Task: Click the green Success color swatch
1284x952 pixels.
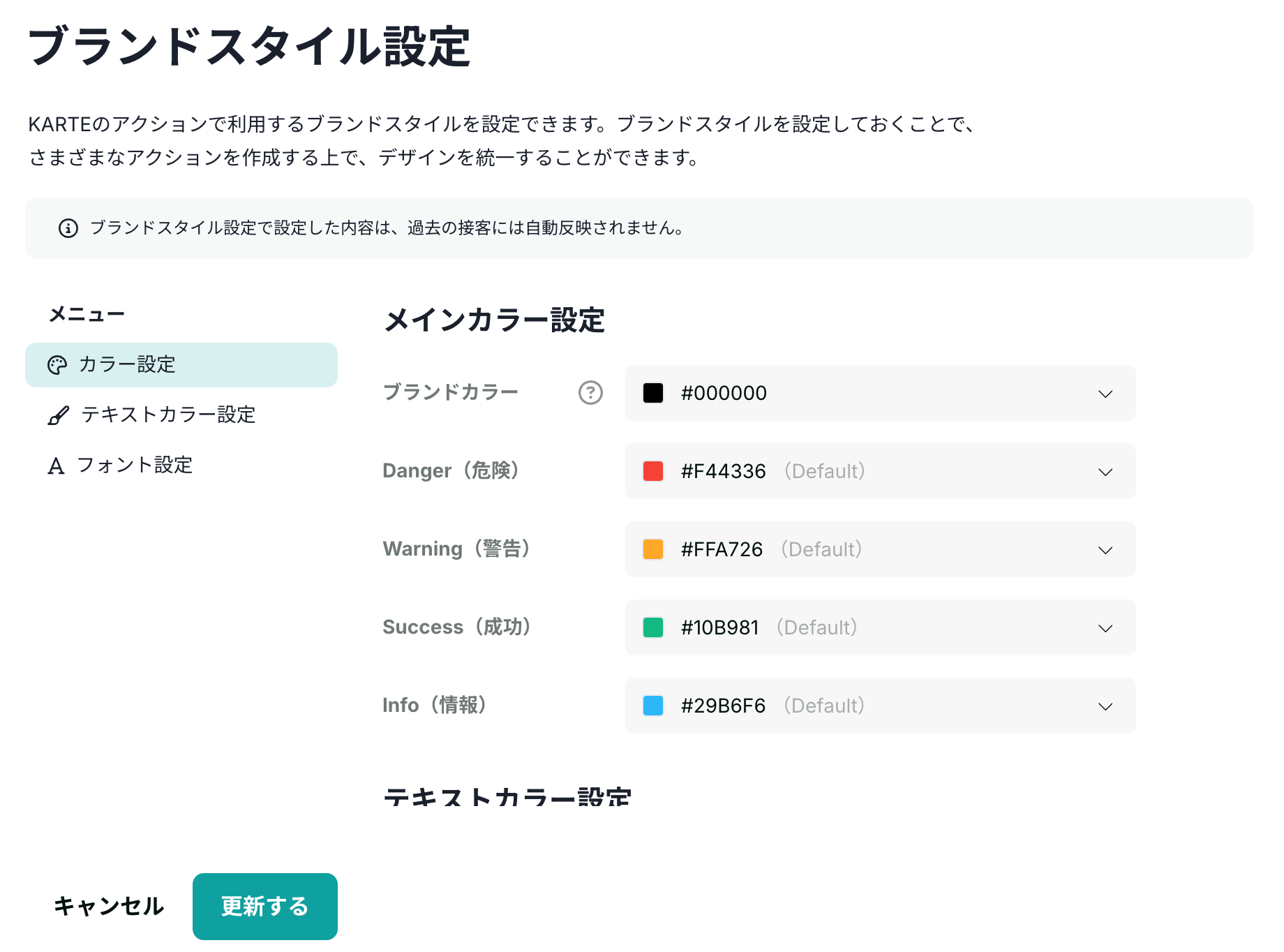Action: pos(653,627)
